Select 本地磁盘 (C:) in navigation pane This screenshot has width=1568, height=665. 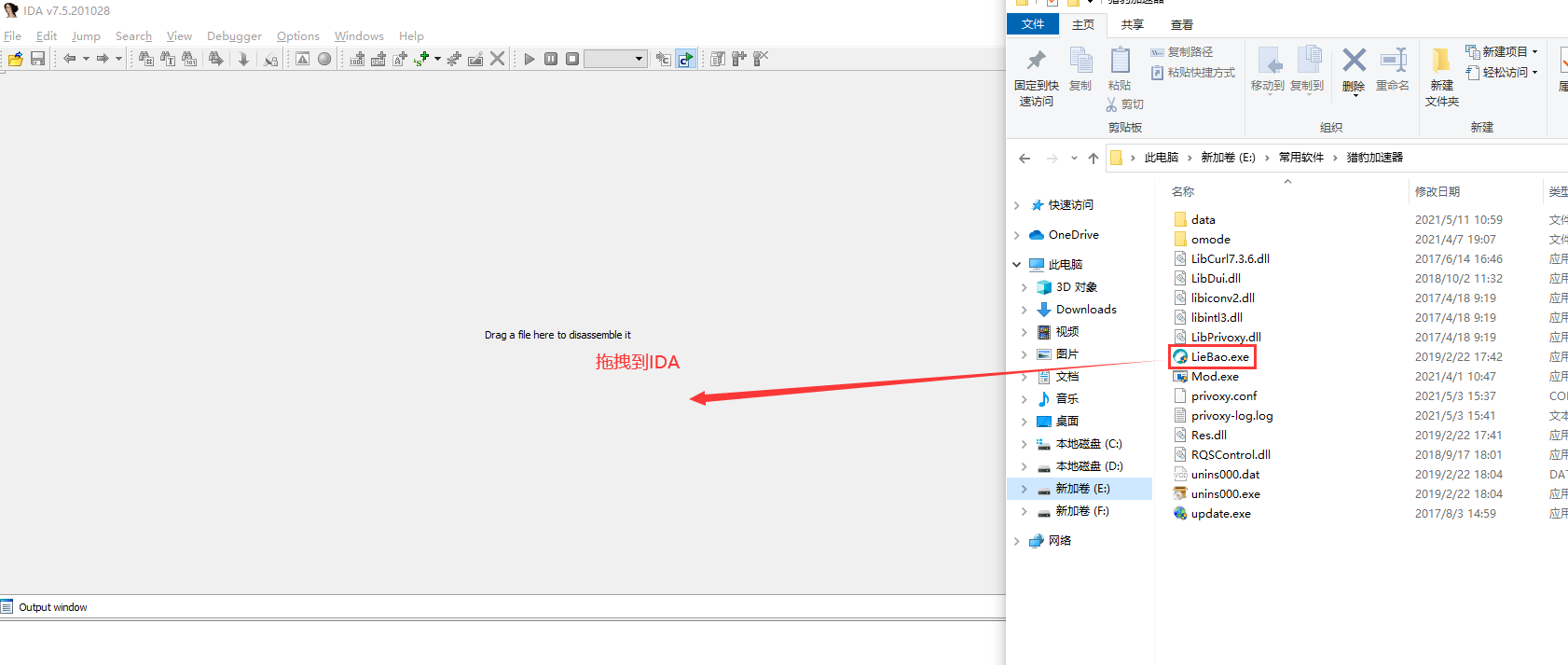coord(1089,444)
